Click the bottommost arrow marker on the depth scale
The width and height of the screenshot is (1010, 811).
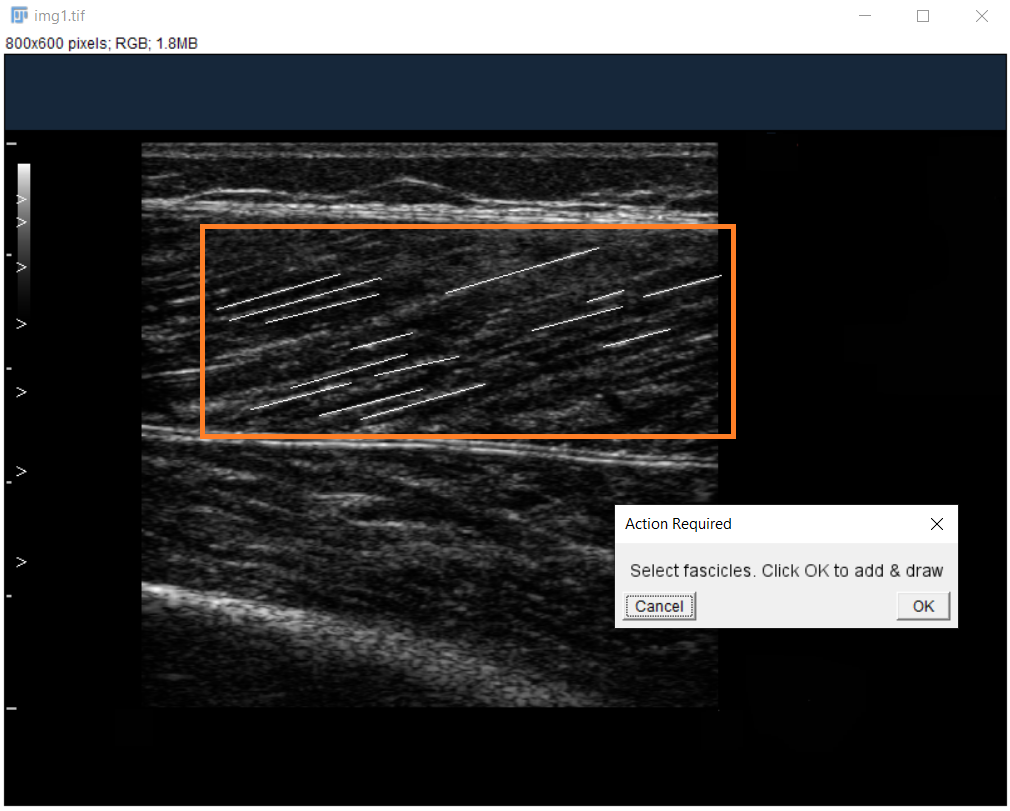click(x=20, y=563)
